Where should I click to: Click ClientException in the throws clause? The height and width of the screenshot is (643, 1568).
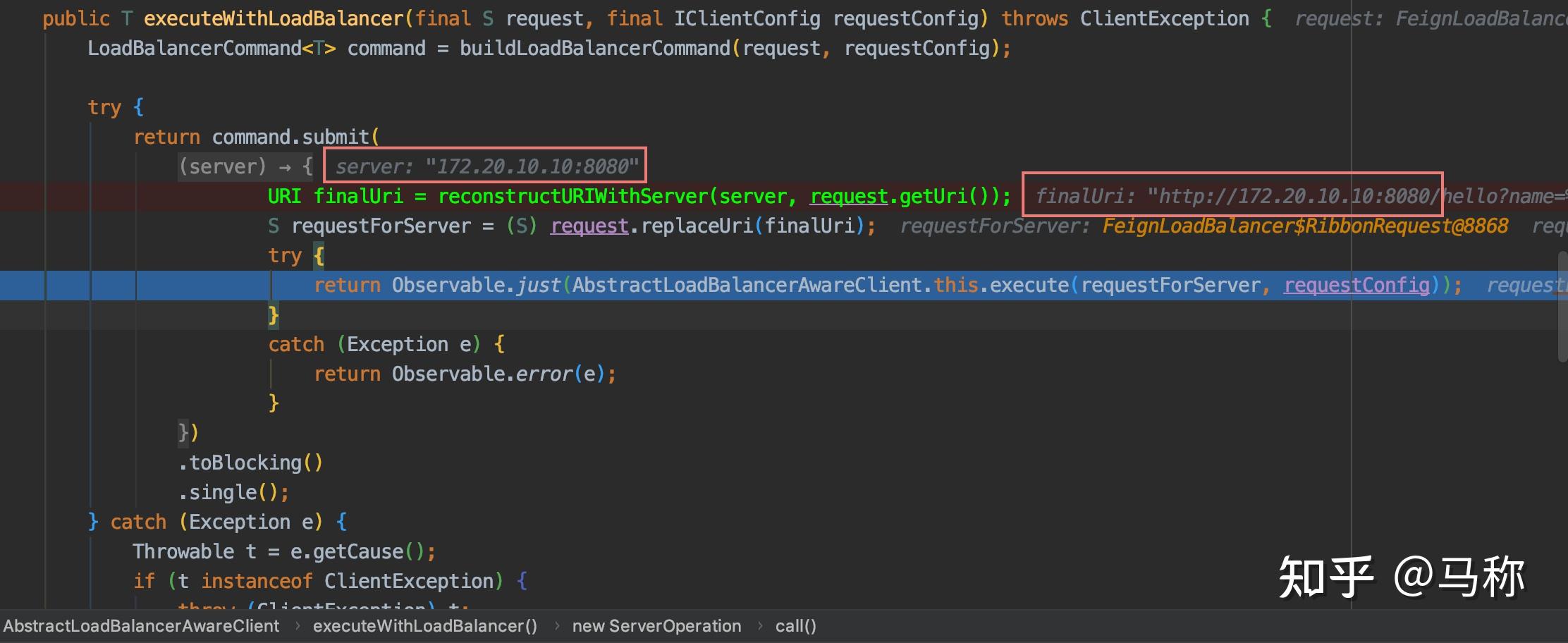tap(1164, 18)
